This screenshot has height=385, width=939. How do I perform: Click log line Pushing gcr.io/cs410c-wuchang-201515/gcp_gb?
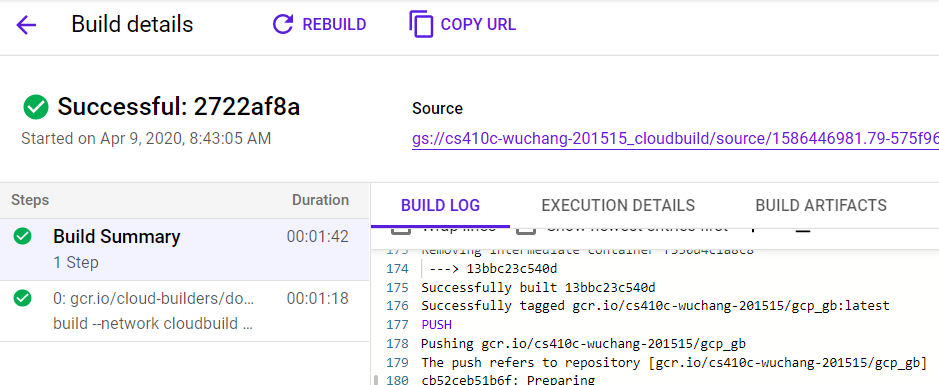click(x=583, y=344)
